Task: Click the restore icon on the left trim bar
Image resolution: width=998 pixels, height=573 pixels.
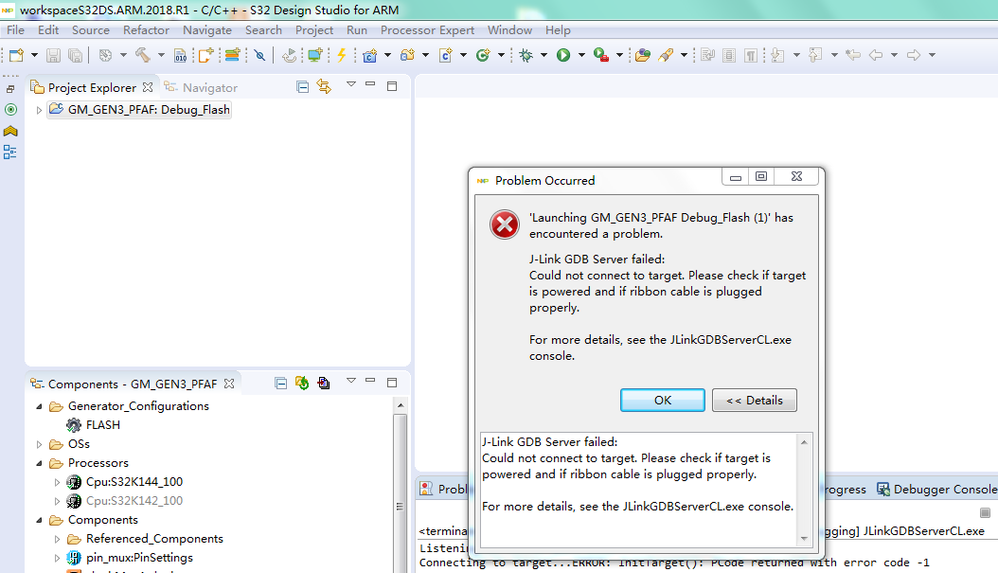Action: pyautogui.click(x=10, y=89)
